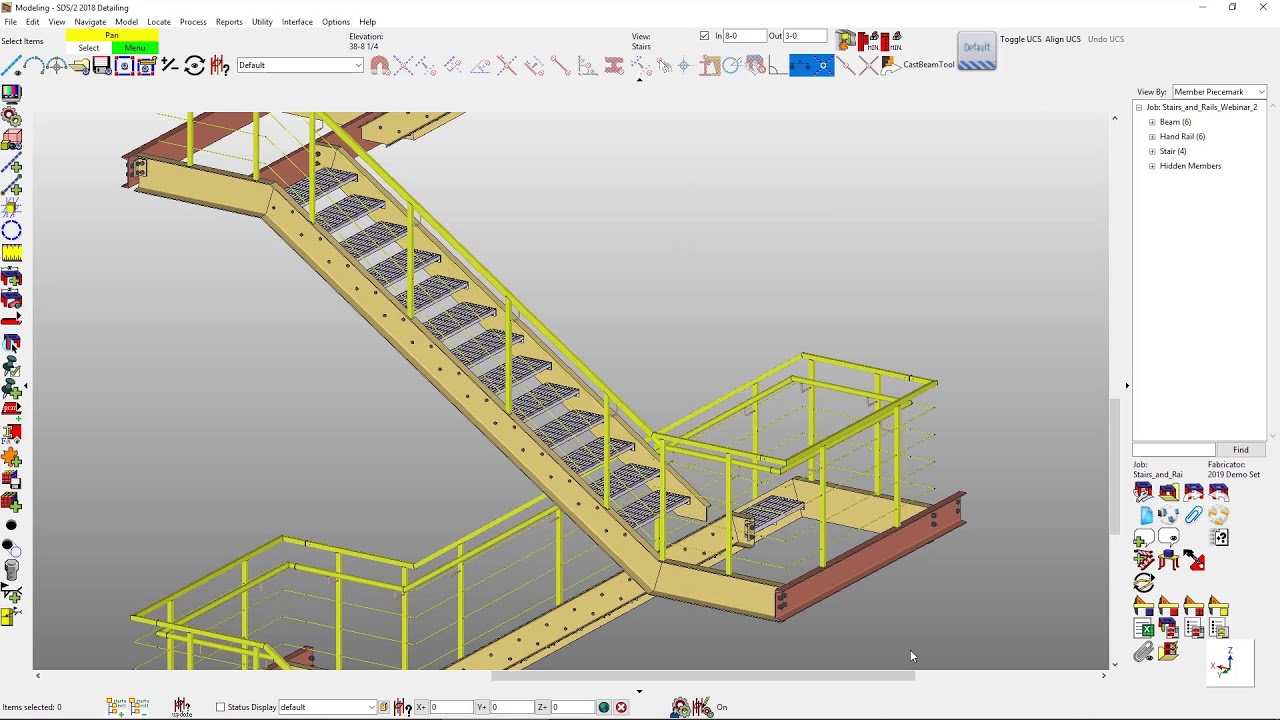Collapse the Job: Stairs_and_Rails_Webinar_2 node
Image resolution: width=1280 pixels, height=720 pixels.
(1139, 107)
